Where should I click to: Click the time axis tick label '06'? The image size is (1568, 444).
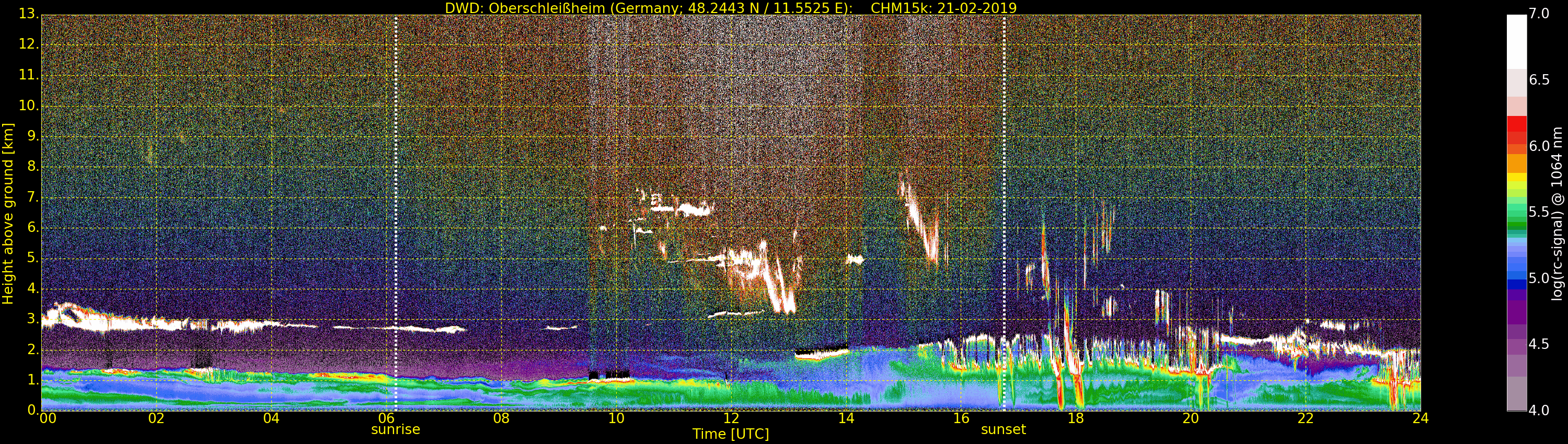387,418
